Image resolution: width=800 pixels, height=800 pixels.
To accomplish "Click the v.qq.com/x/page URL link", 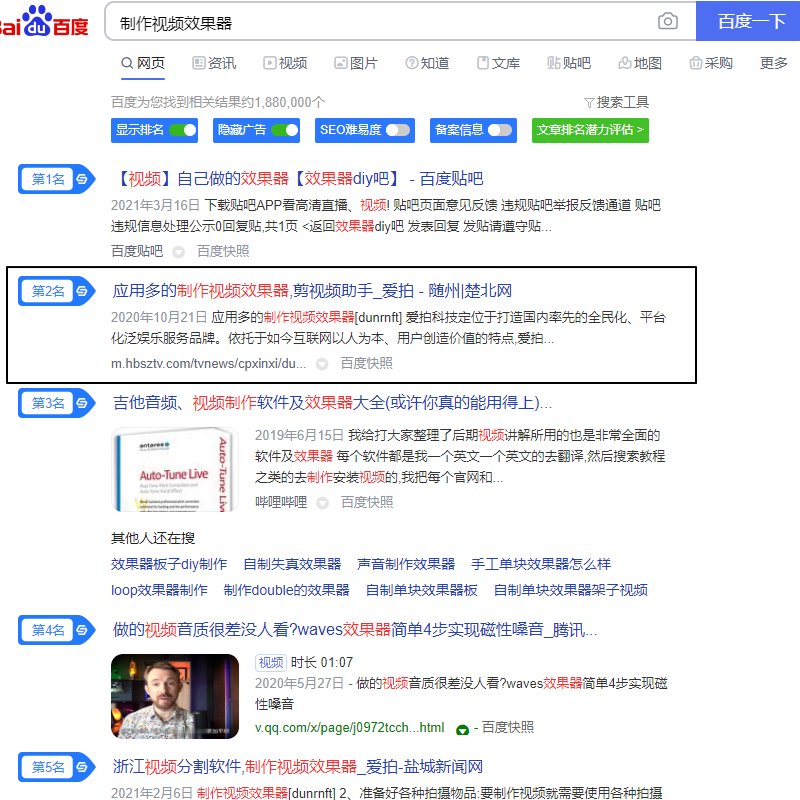I will [349, 728].
